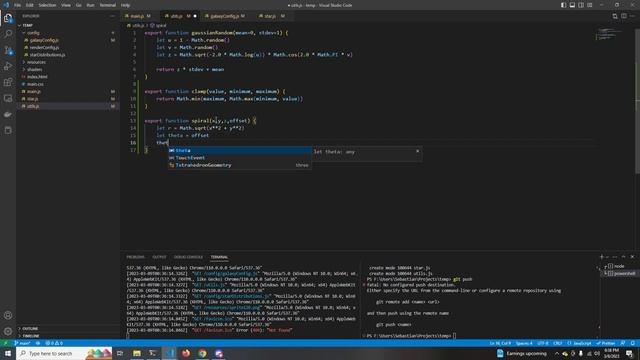Open galaxyConfig.js in the explorer tree

68,40
